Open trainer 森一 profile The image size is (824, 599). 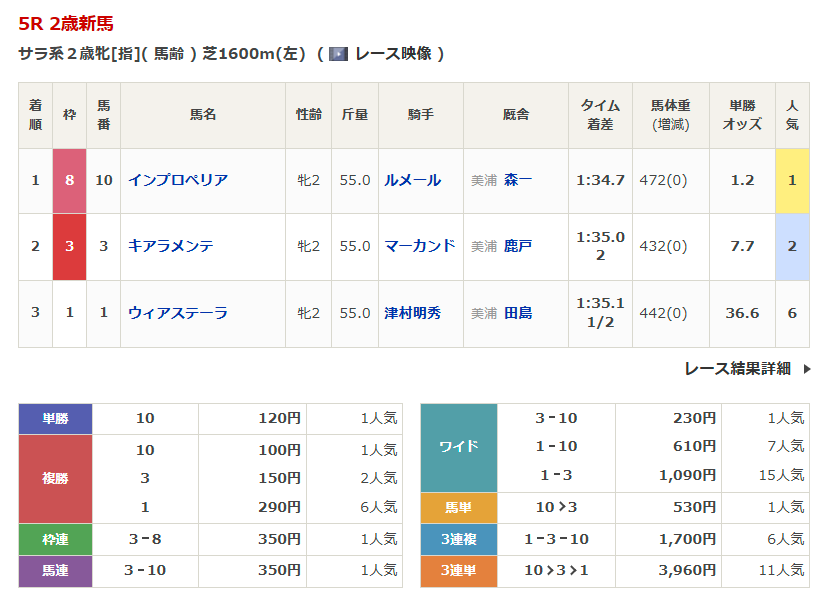coord(518,181)
